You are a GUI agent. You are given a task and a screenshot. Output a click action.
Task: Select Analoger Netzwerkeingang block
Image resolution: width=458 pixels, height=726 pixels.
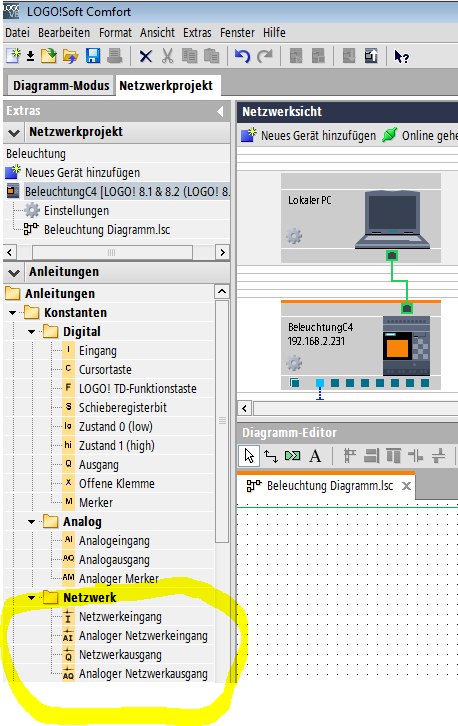pyautogui.click(x=143, y=636)
